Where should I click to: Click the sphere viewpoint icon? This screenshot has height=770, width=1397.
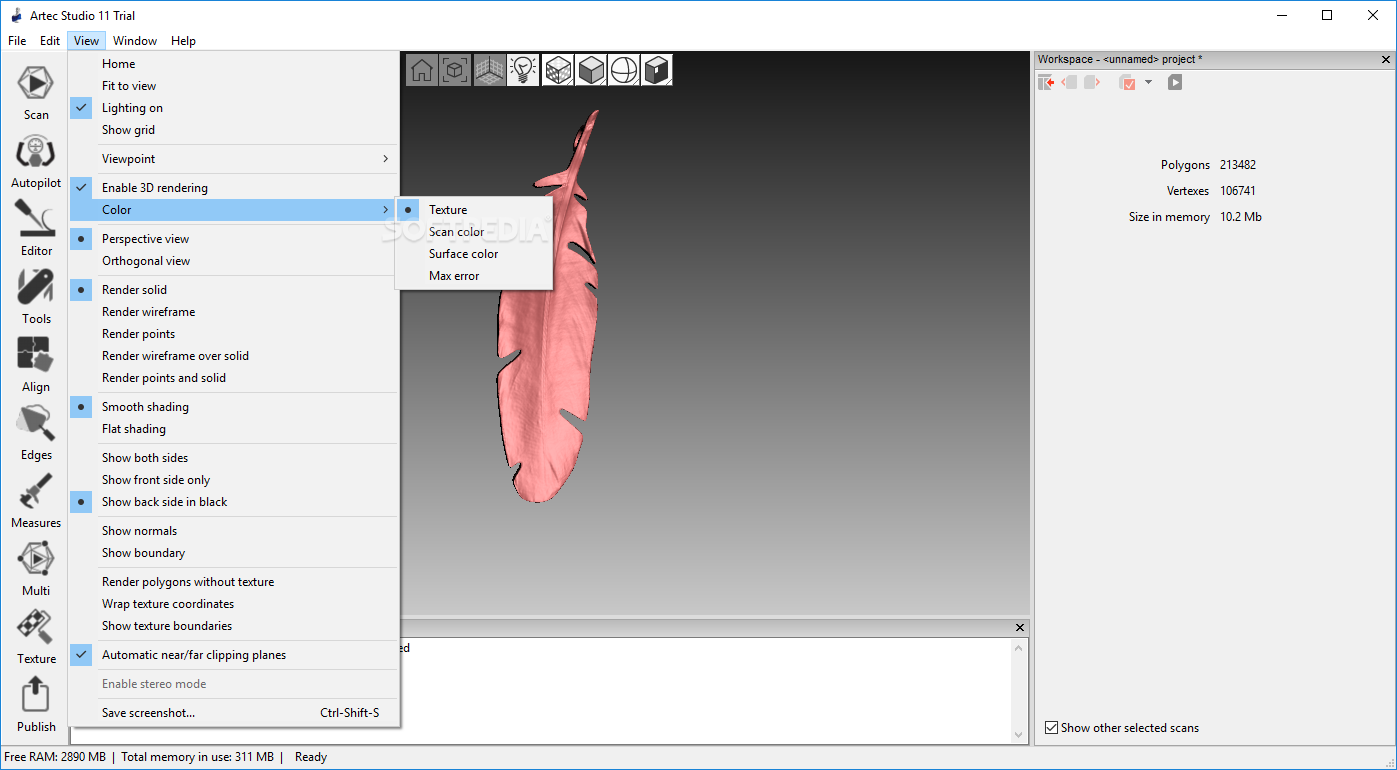click(x=624, y=70)
